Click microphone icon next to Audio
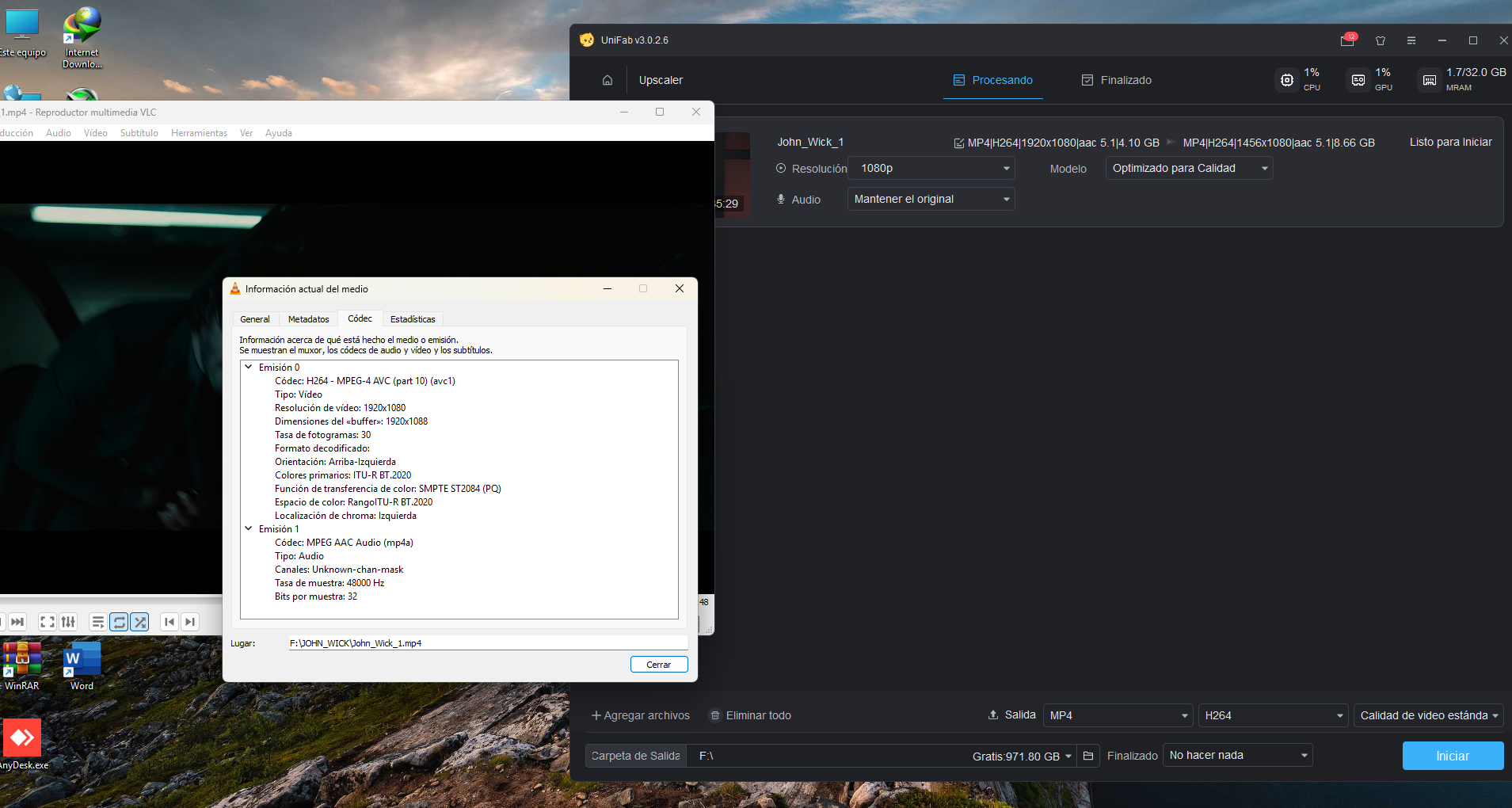The width and height of the screenshot is (1512, 808). [781, 200]
